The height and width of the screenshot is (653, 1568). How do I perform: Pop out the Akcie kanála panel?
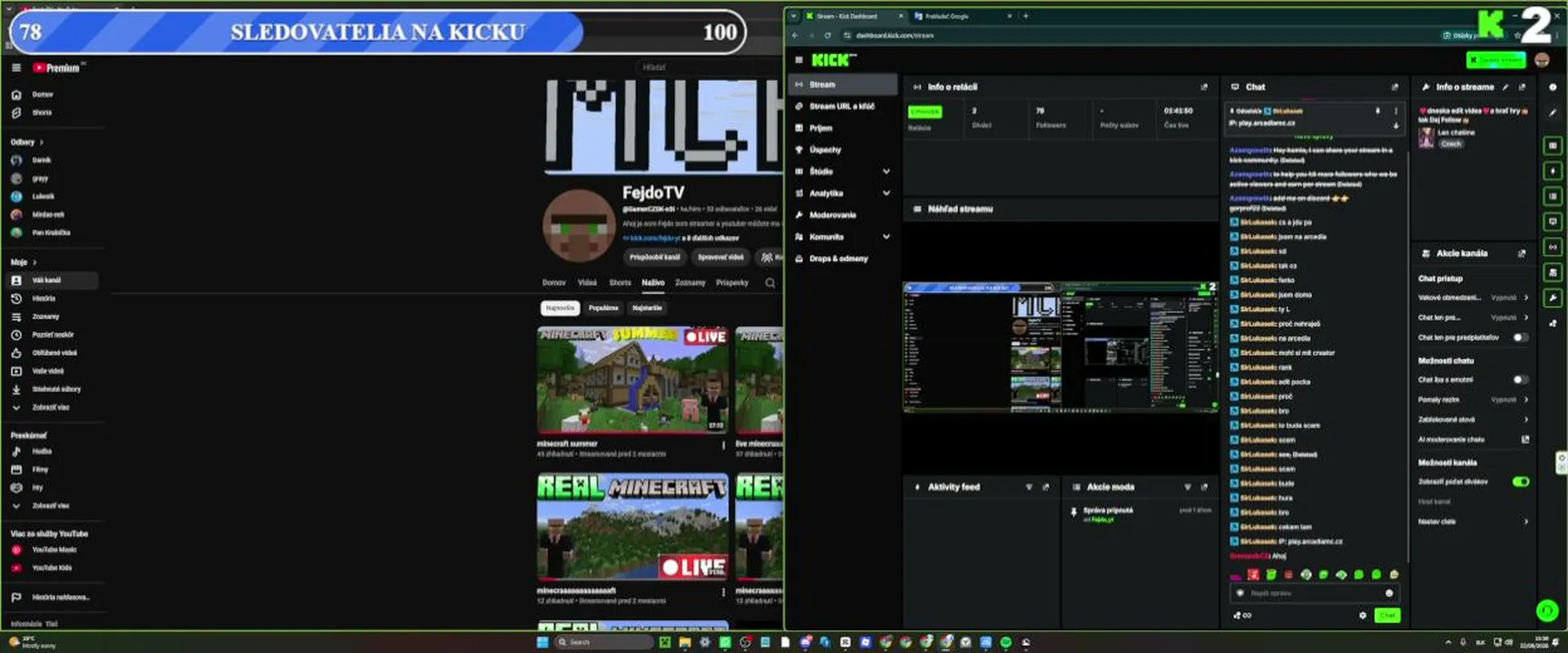point(1522,254)
